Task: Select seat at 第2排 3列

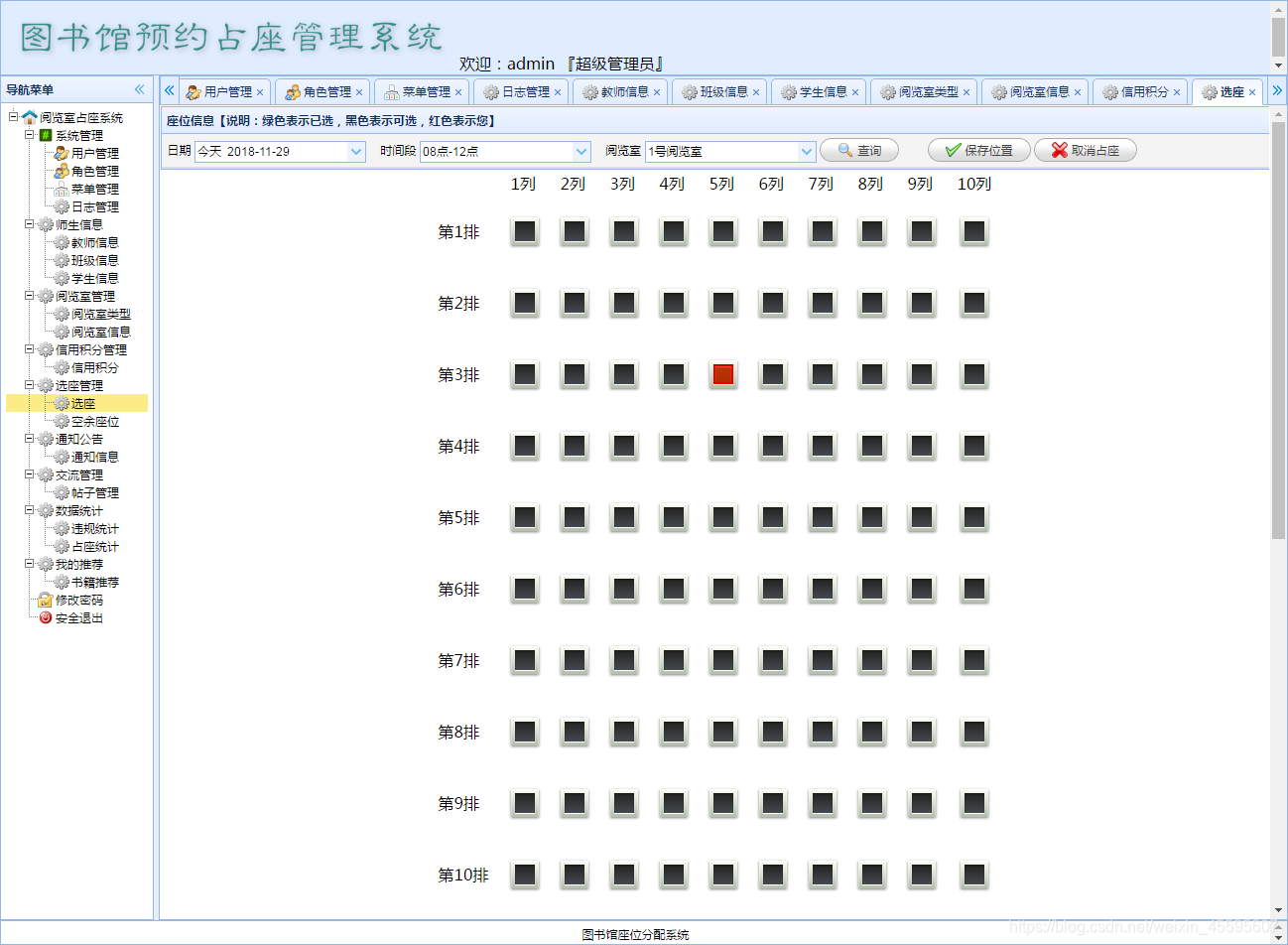Action: click(624, 304)
